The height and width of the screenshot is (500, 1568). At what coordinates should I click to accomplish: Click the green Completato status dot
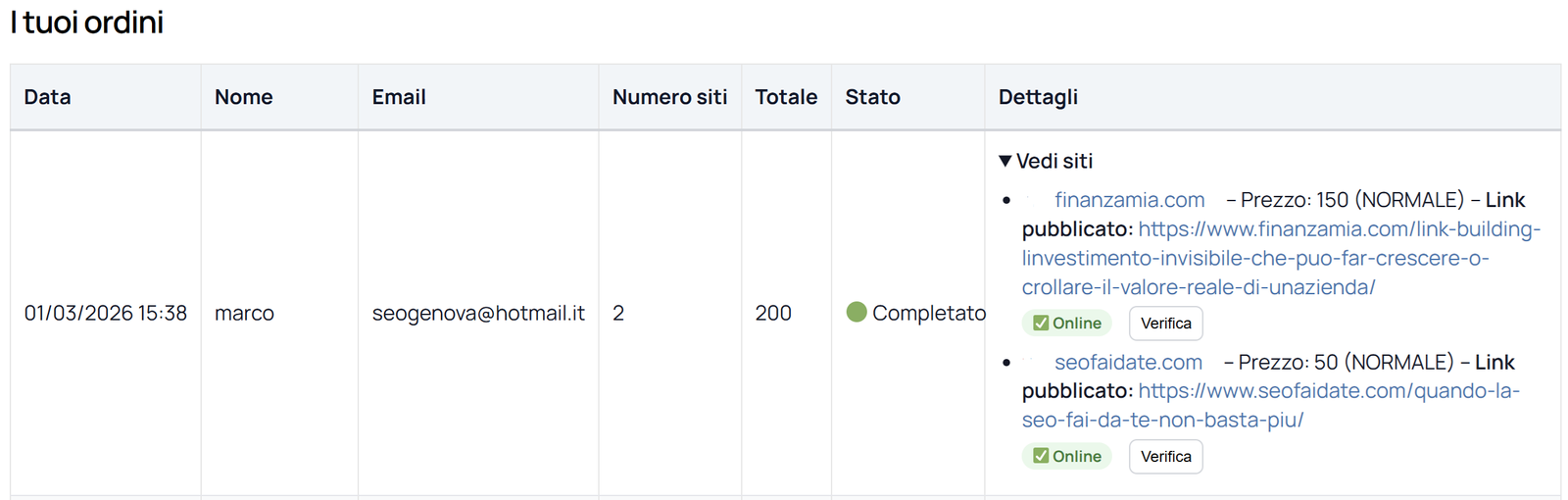[857, 313]
